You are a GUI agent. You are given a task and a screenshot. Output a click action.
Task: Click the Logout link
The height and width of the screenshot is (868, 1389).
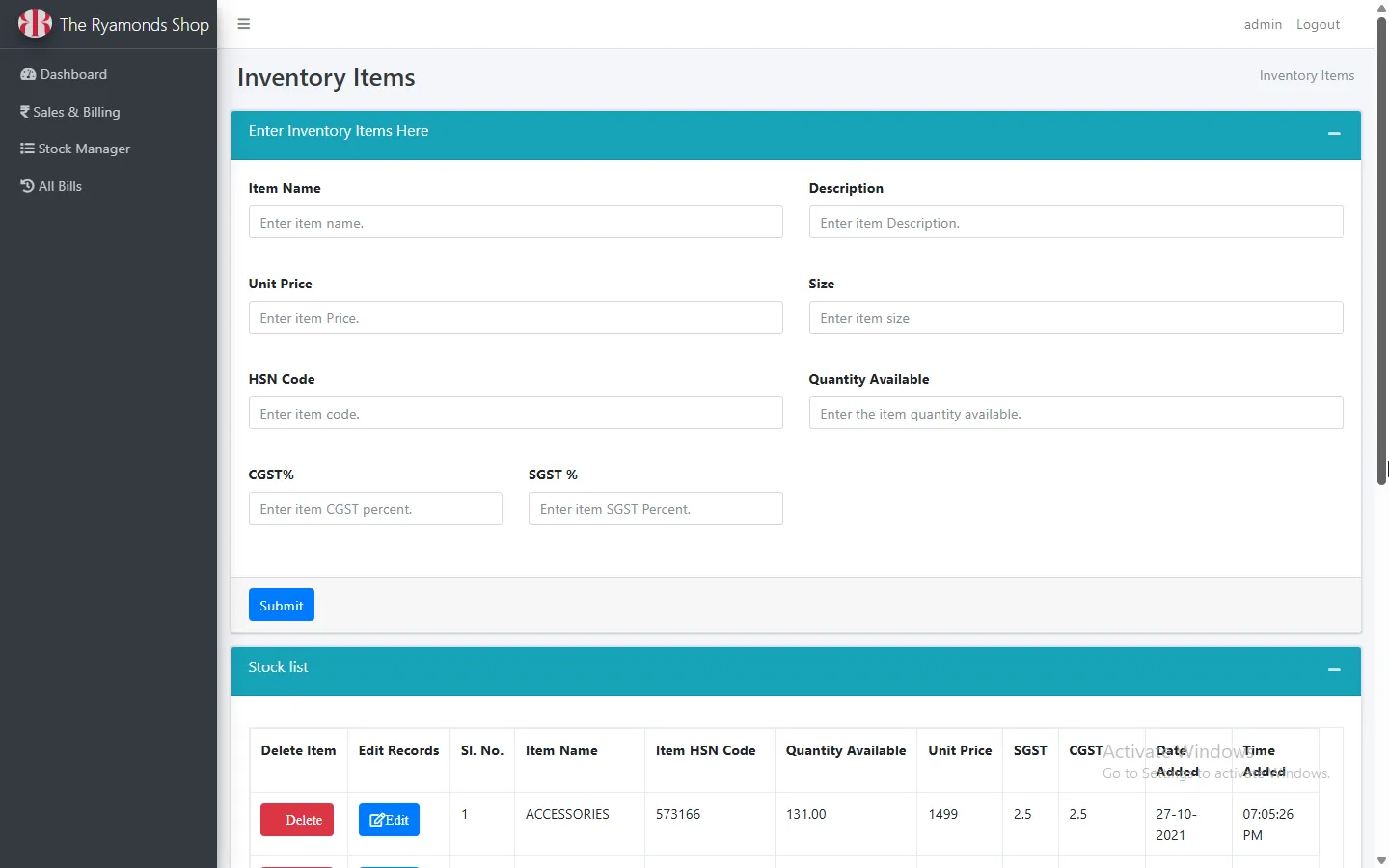[x=1318, y=24]
